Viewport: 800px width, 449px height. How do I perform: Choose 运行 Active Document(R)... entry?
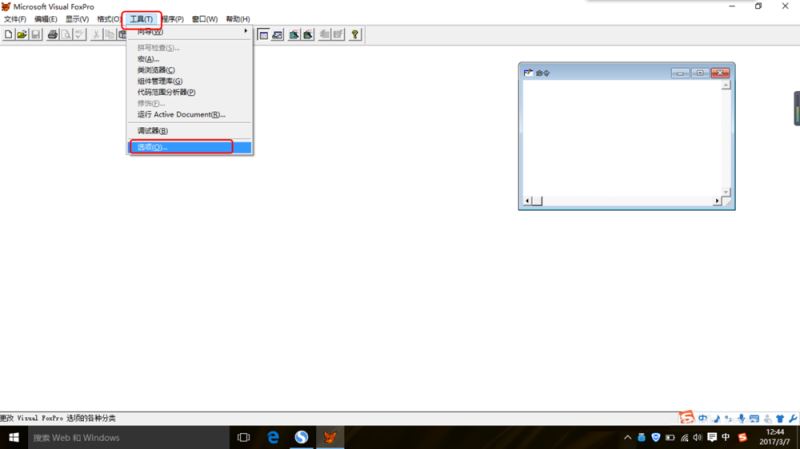pos(190,114)
